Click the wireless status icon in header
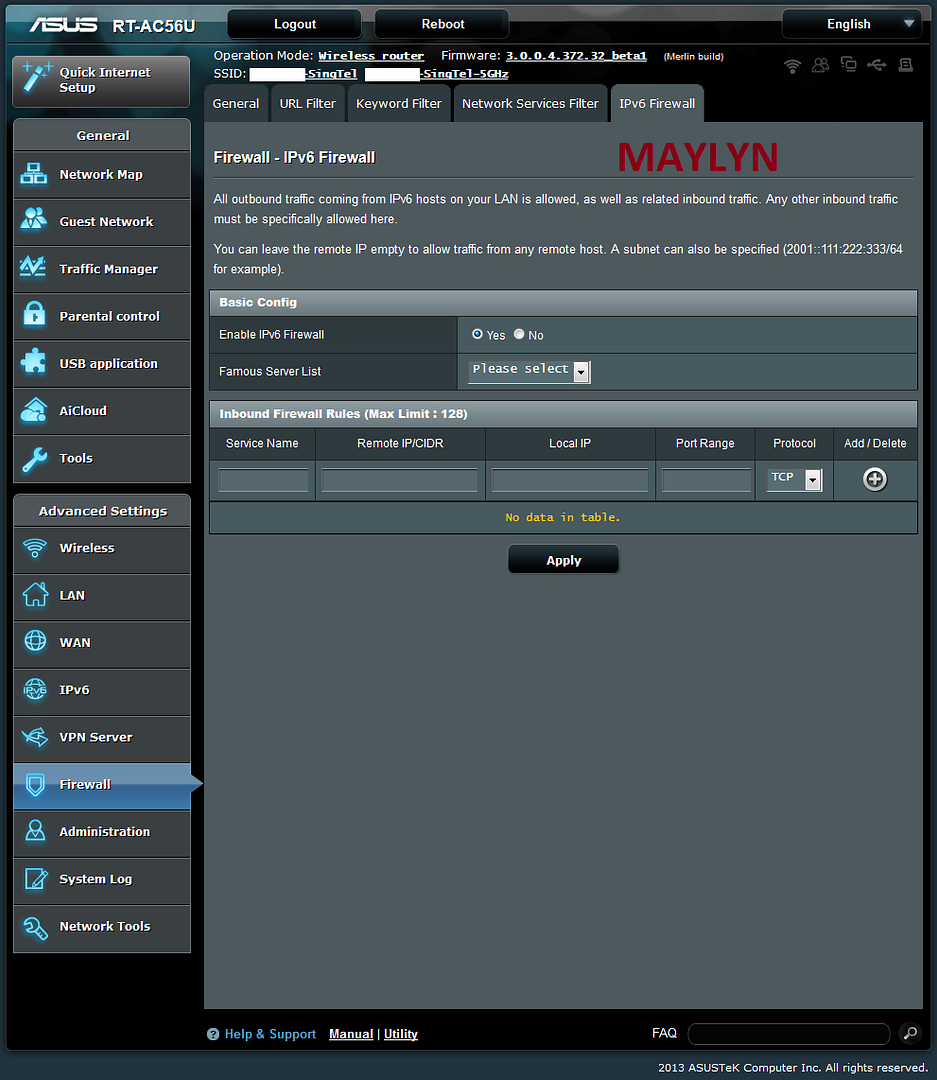Screen dimensions: 937x1080 792,66
